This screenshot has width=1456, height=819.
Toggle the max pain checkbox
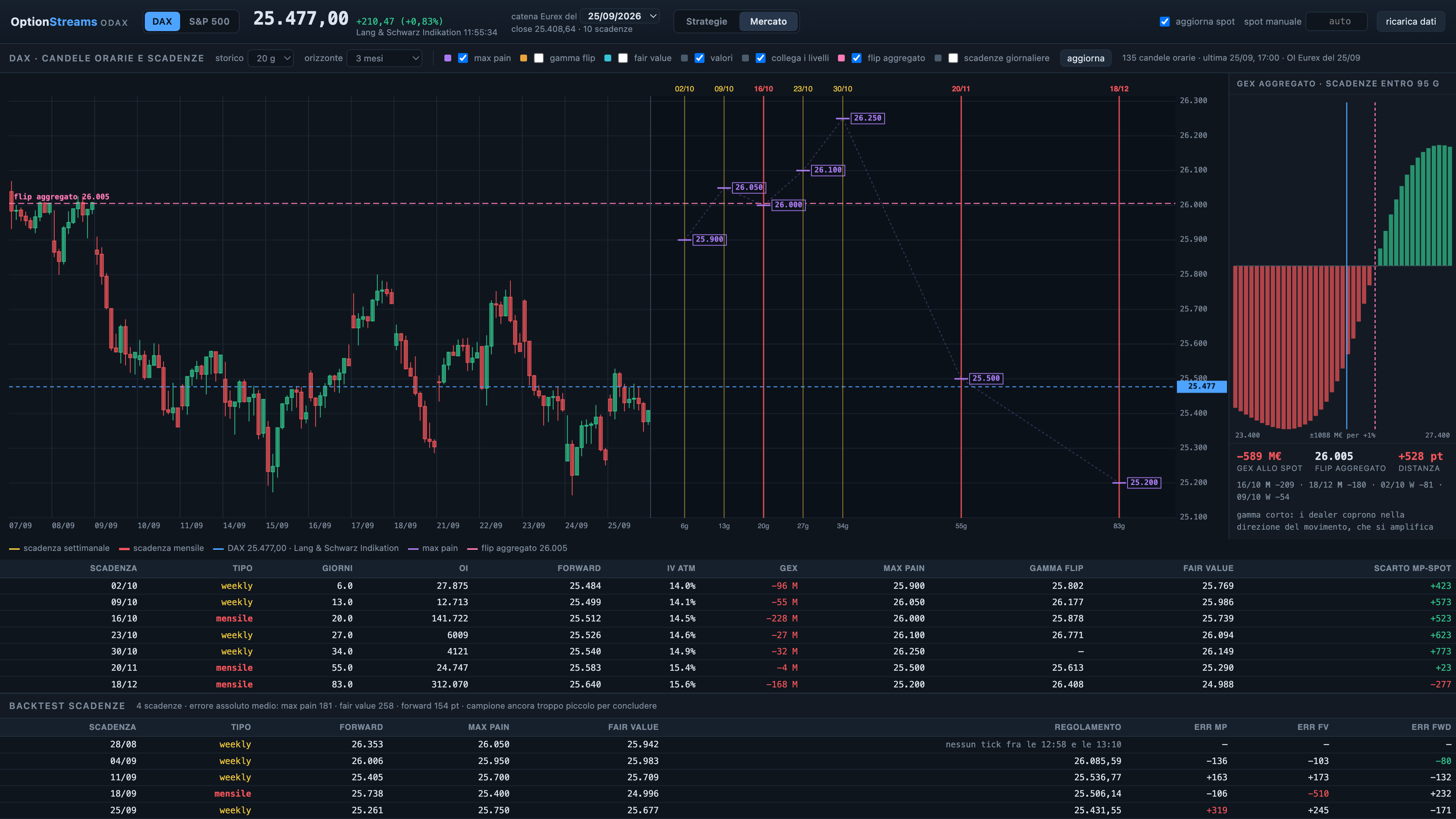click(x=463, y=58)
